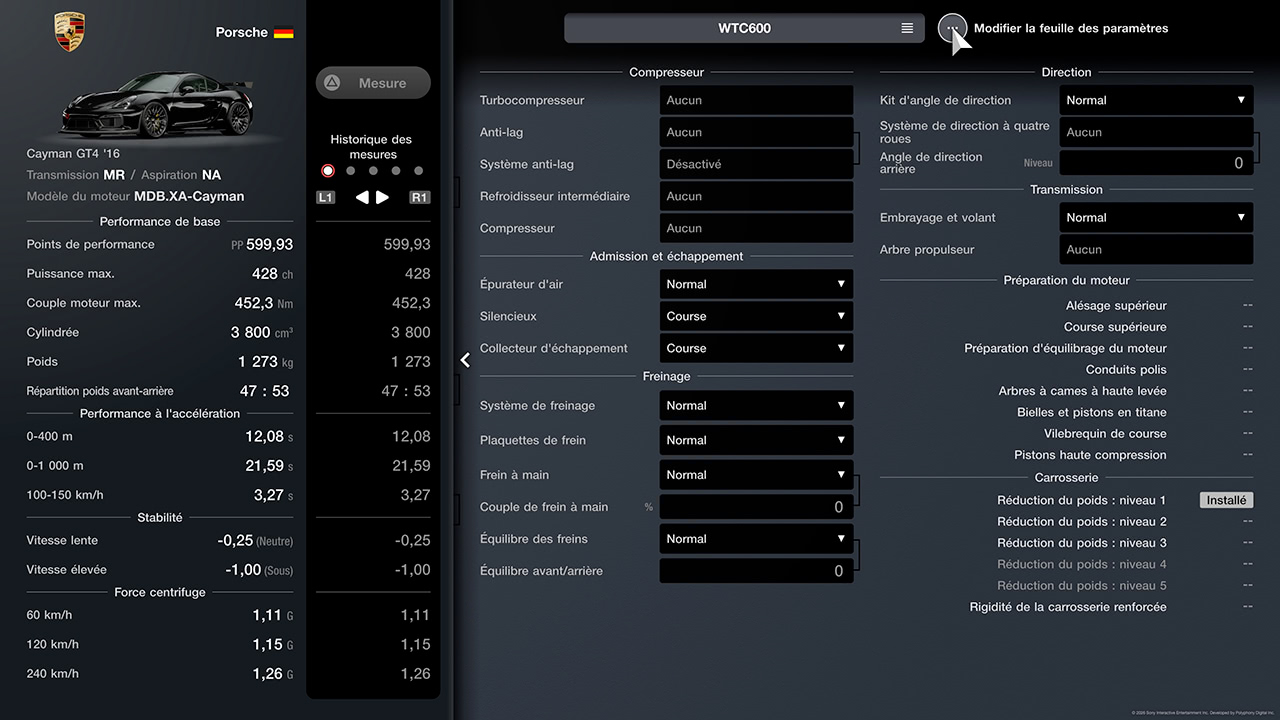Open the Épurateur d'air dropdown

pyautogui.click(x=756, y=284)
